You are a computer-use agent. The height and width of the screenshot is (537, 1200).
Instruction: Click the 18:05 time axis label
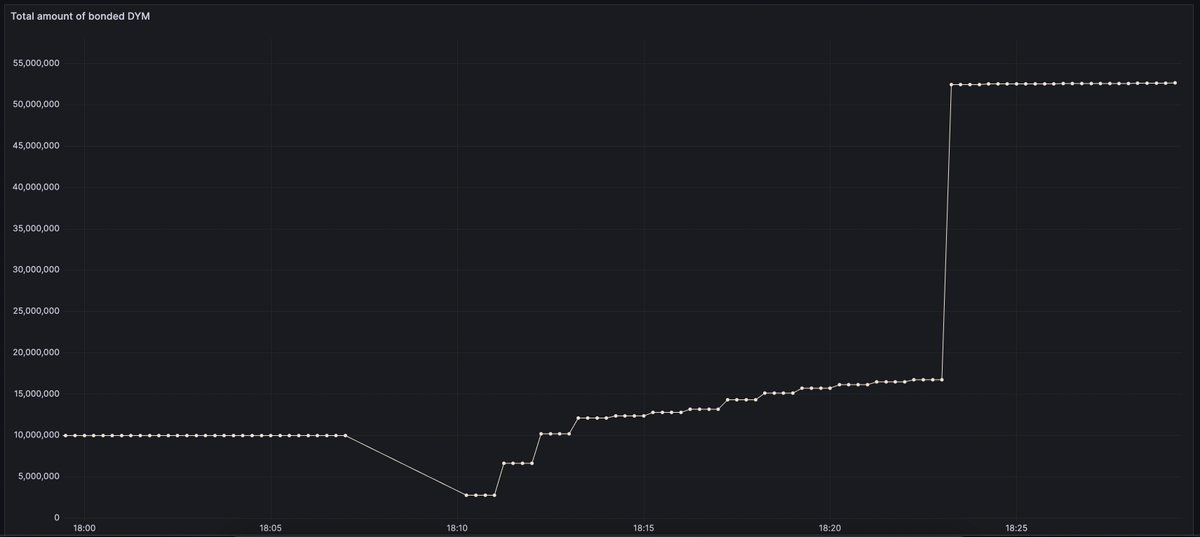270,528
